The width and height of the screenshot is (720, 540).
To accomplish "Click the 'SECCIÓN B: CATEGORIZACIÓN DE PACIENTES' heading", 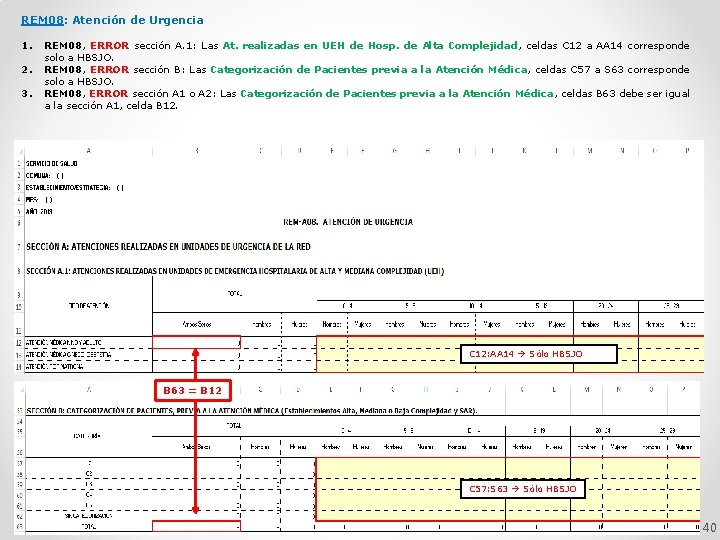I will 252,411.
